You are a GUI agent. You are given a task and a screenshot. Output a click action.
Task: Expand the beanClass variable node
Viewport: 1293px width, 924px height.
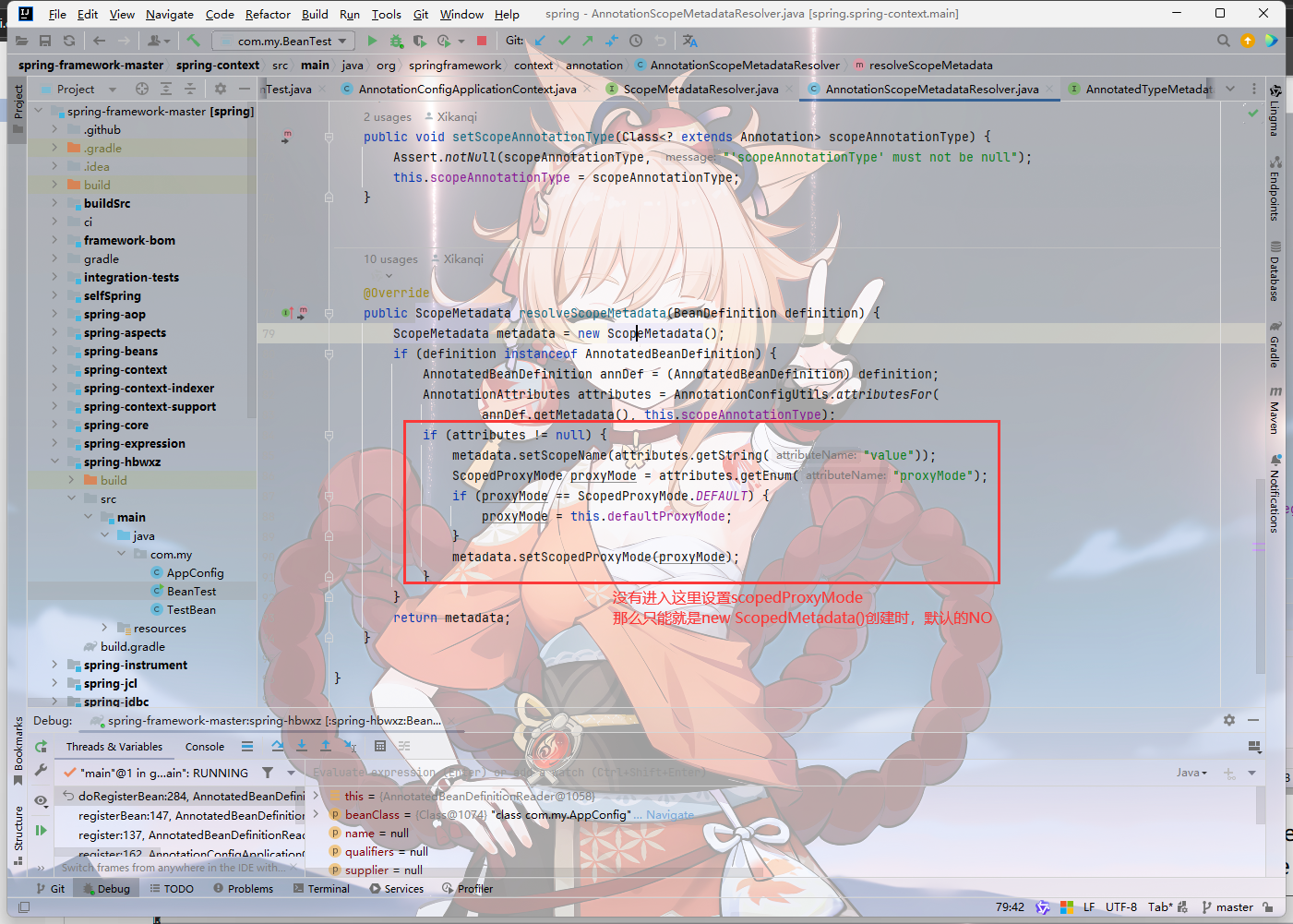coord(316,814)
